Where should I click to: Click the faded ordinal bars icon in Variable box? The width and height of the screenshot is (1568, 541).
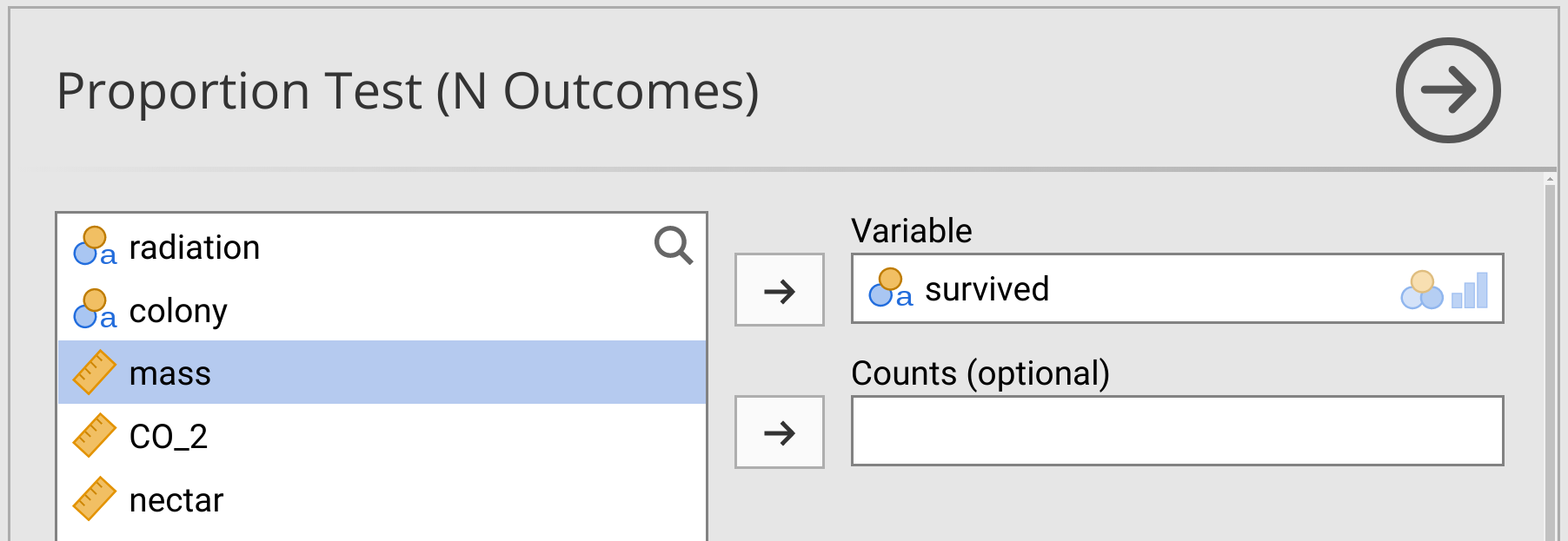tap(1470, 290)
